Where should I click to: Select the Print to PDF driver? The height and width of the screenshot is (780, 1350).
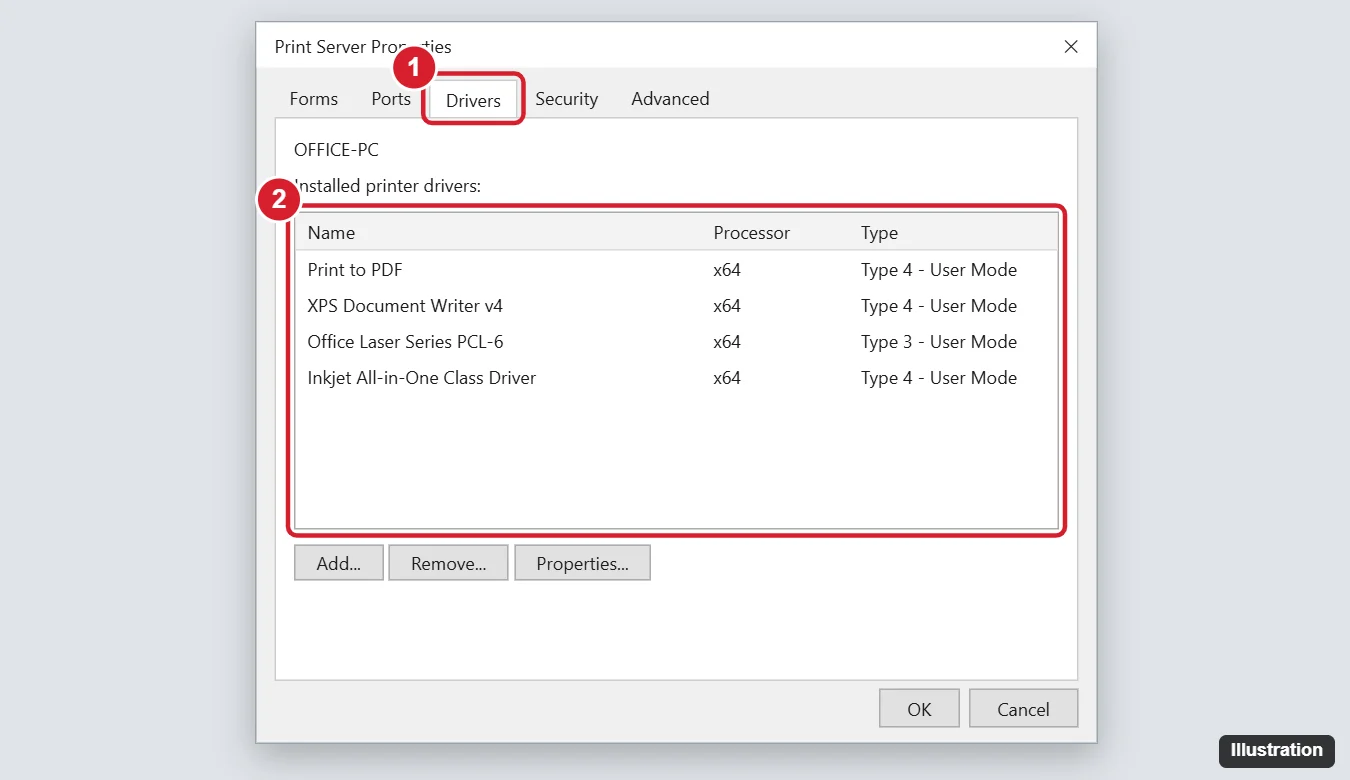coord(676,270)
